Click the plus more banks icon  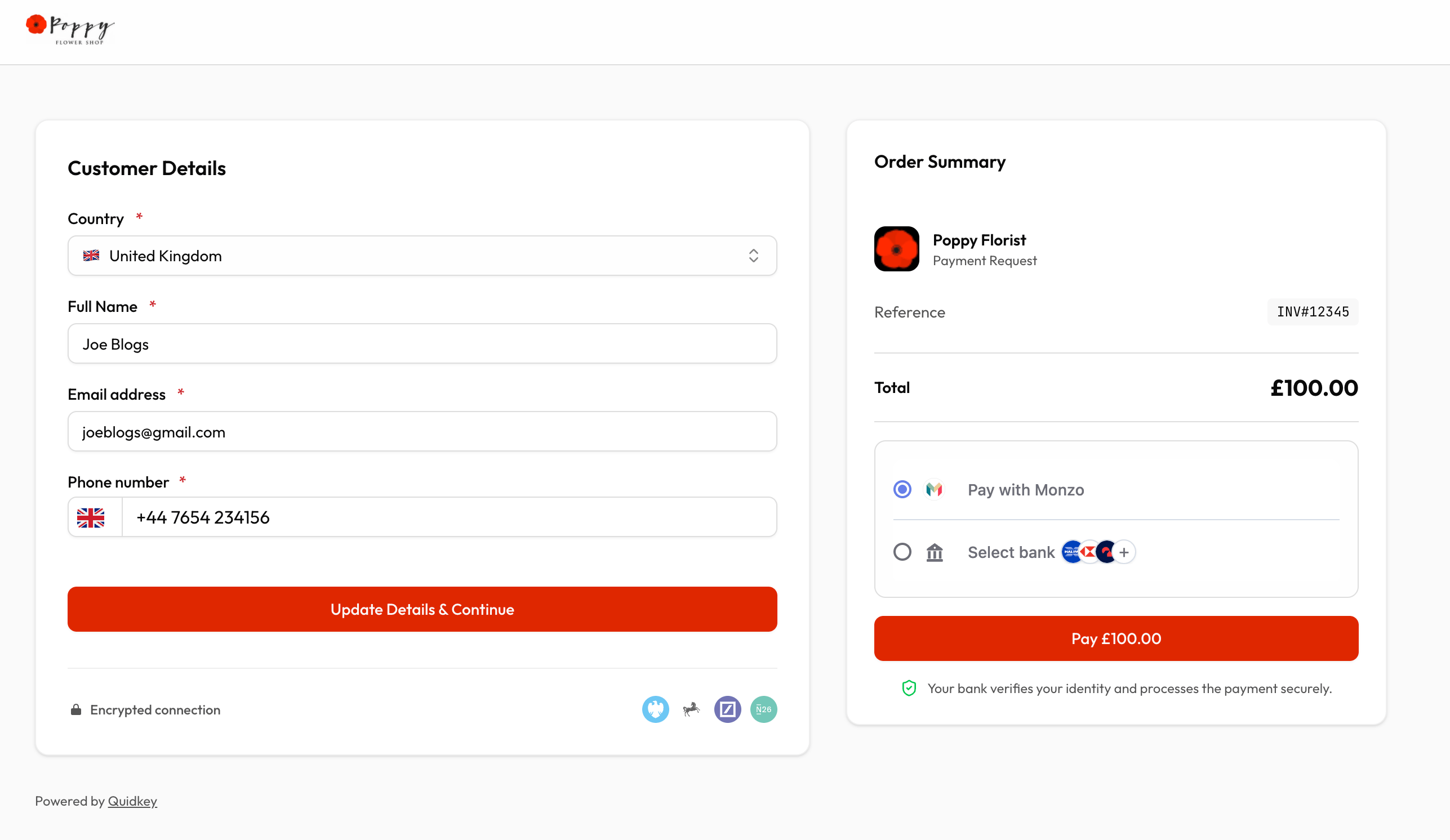pos(1124,552)
